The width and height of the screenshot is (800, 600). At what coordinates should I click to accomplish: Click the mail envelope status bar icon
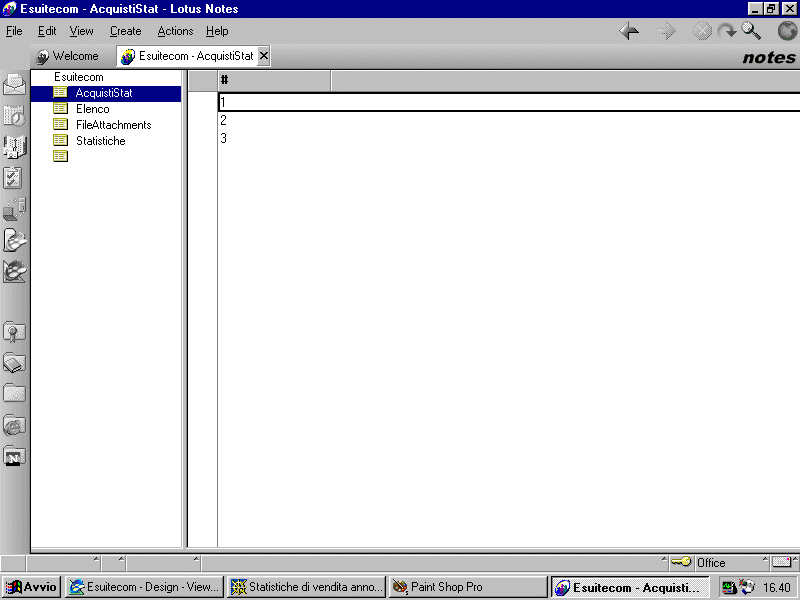tap(781, 562)
